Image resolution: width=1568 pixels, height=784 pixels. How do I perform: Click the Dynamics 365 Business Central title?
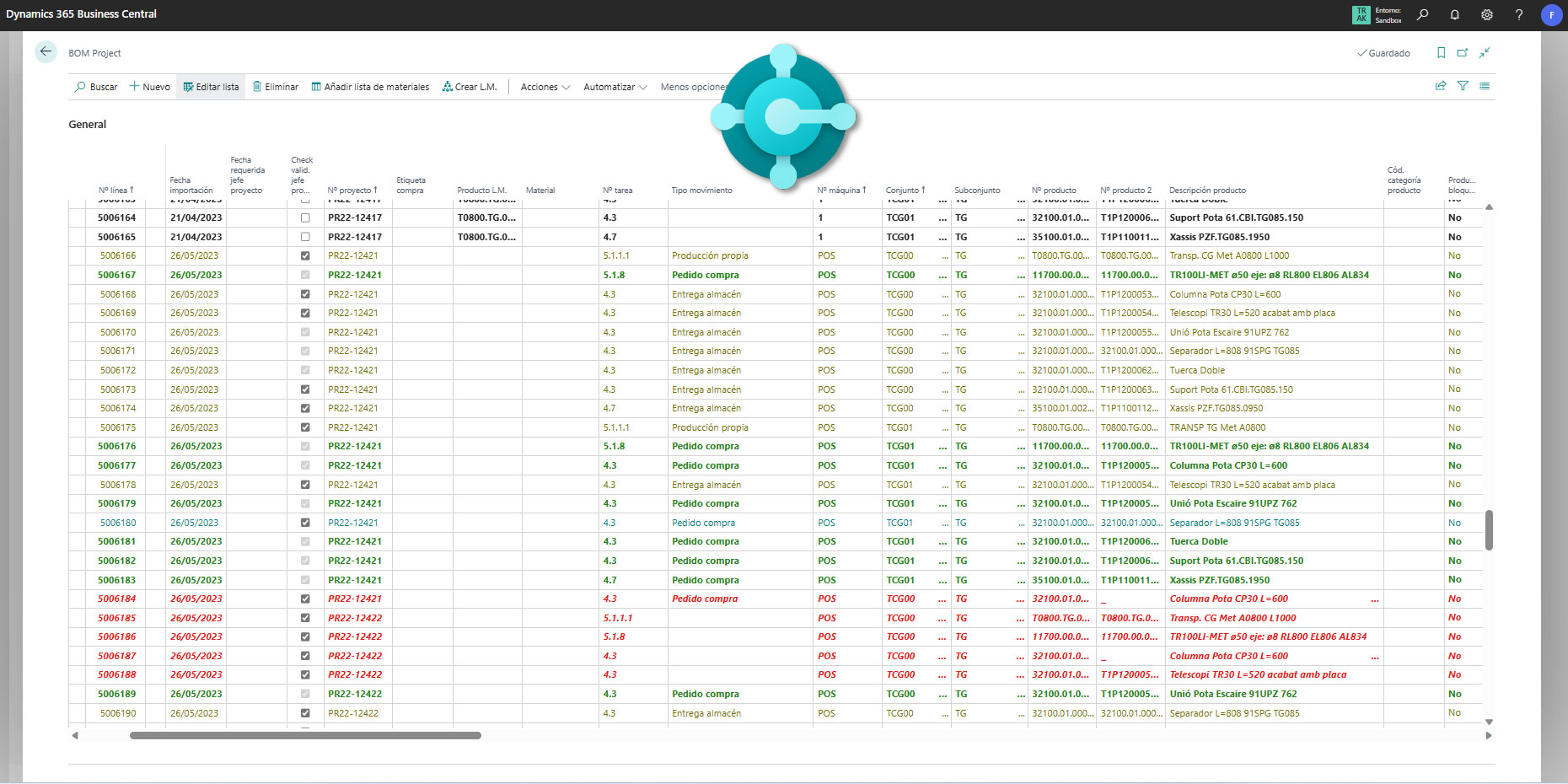point(81,14)
